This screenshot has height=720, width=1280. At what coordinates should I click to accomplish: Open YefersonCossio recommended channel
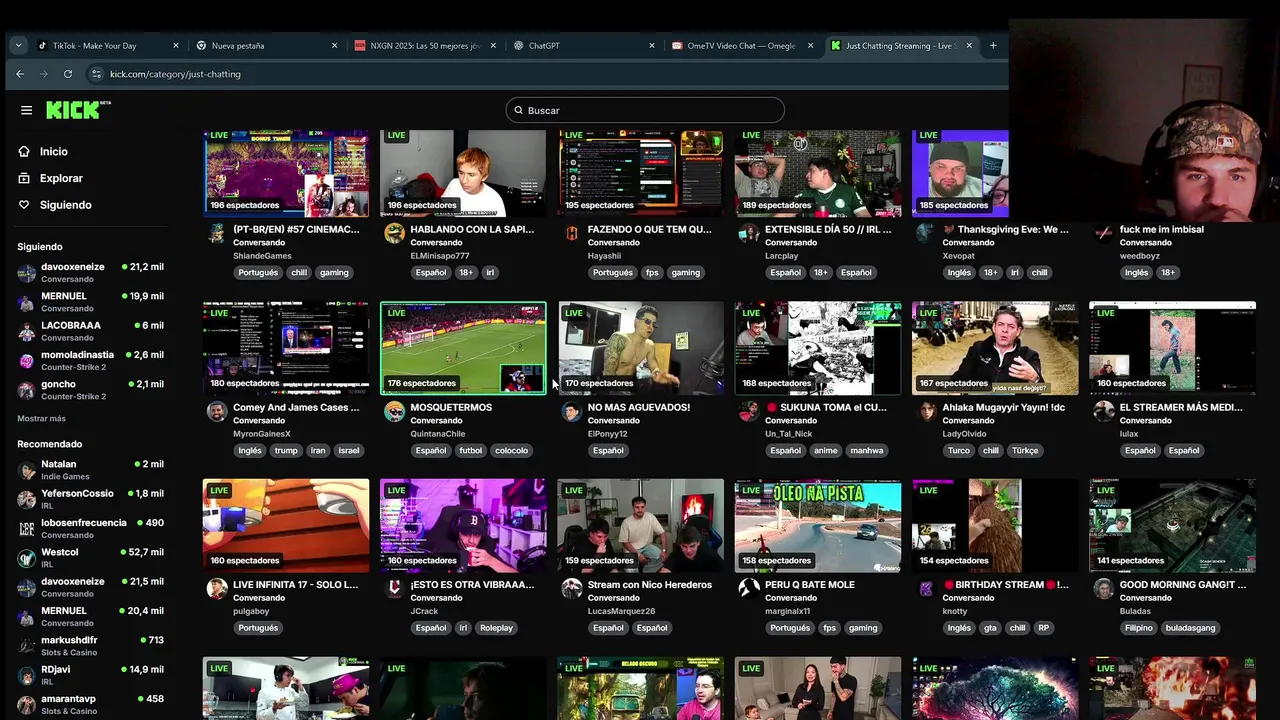pyautogui.click(x=90, y=499)
